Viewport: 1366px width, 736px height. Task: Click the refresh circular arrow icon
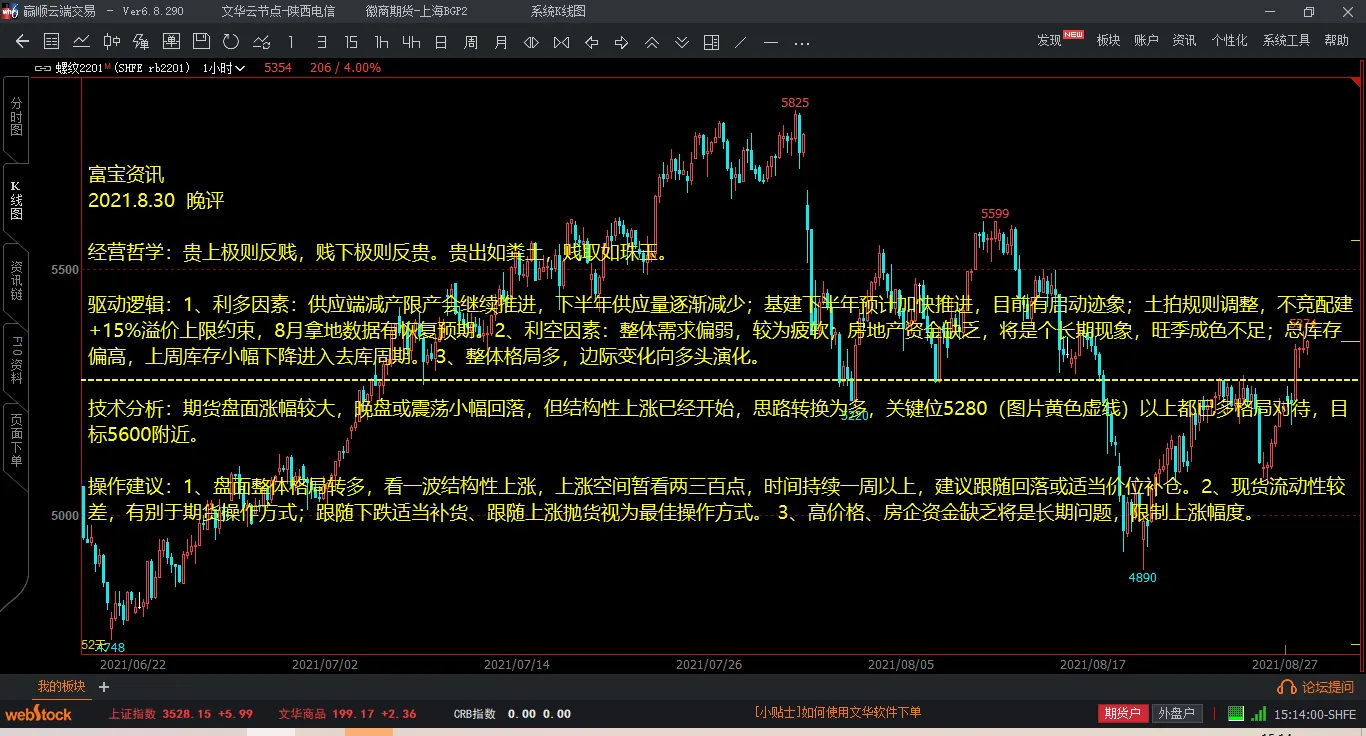pyautogui.click(x=231, y=42)
